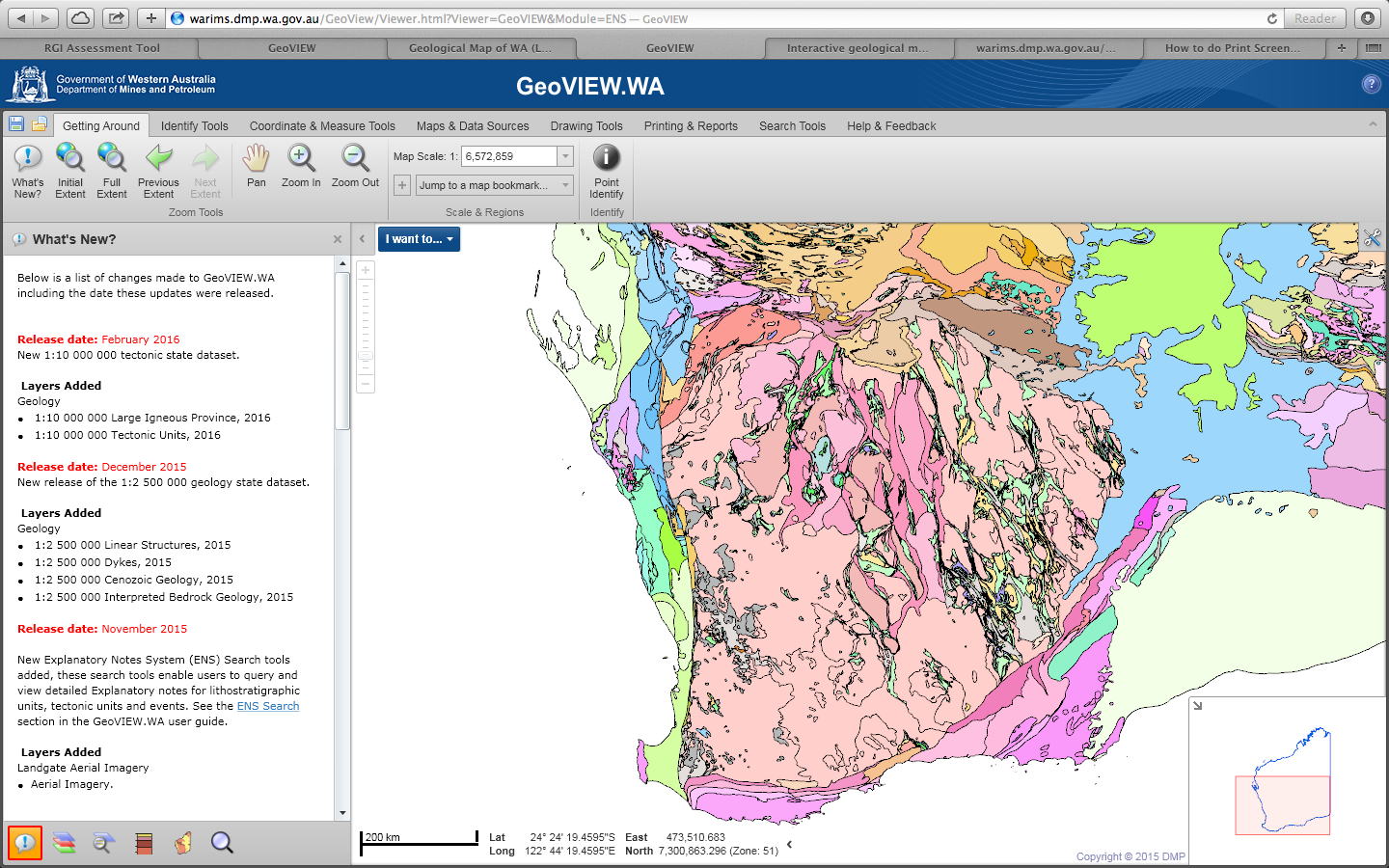Viewport: 1389px width, 868px height.
Task: Click the browser downloads icon
Action: [1368, 17]
